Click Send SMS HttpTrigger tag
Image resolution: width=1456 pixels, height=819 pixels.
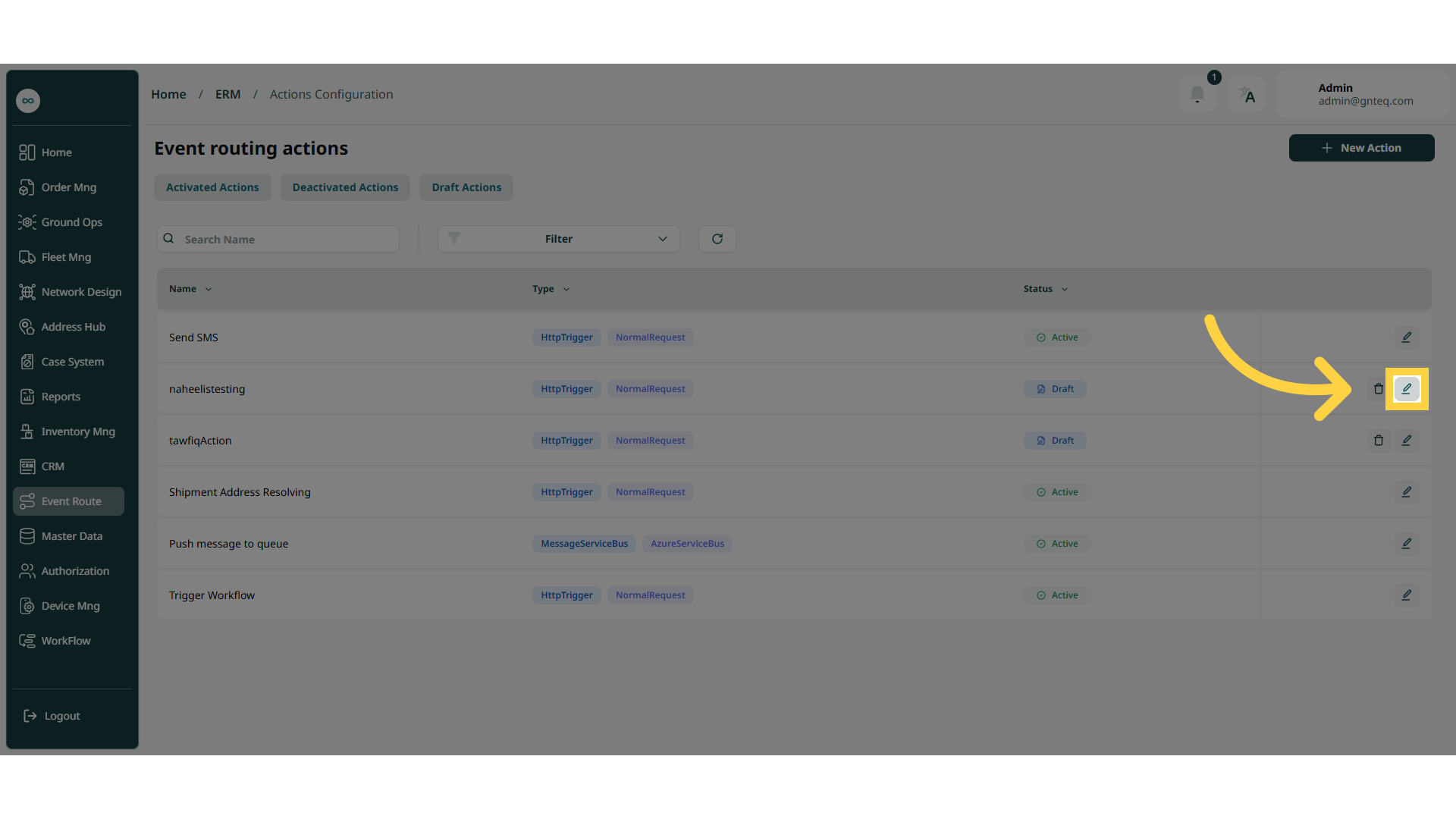(566, 337)
